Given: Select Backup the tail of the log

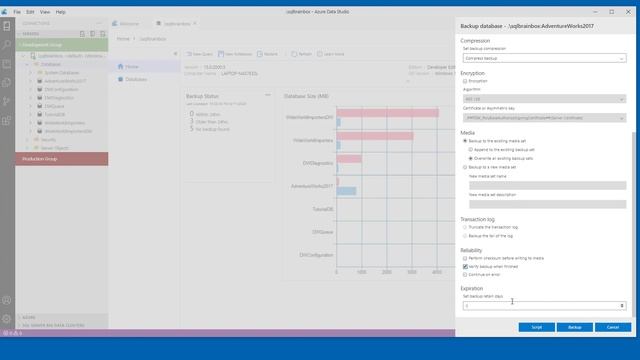Looking at the screenshot, I should coord(465,236).
